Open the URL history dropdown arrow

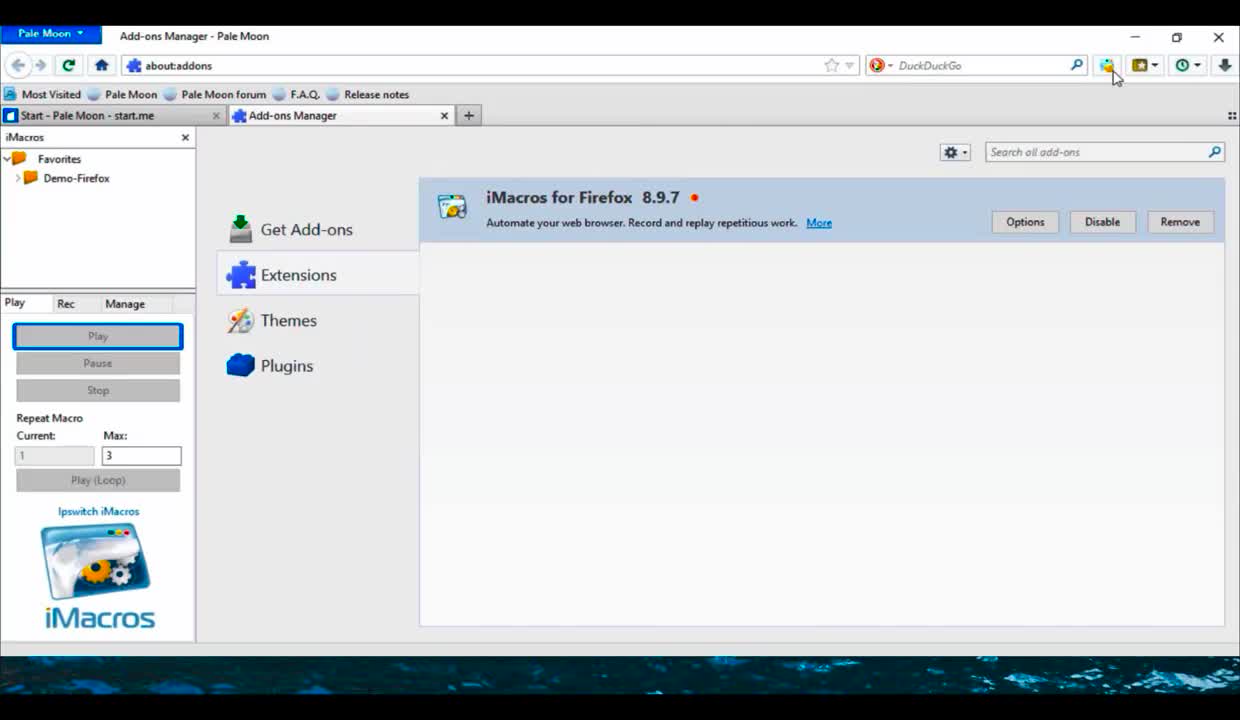[850, 66]
